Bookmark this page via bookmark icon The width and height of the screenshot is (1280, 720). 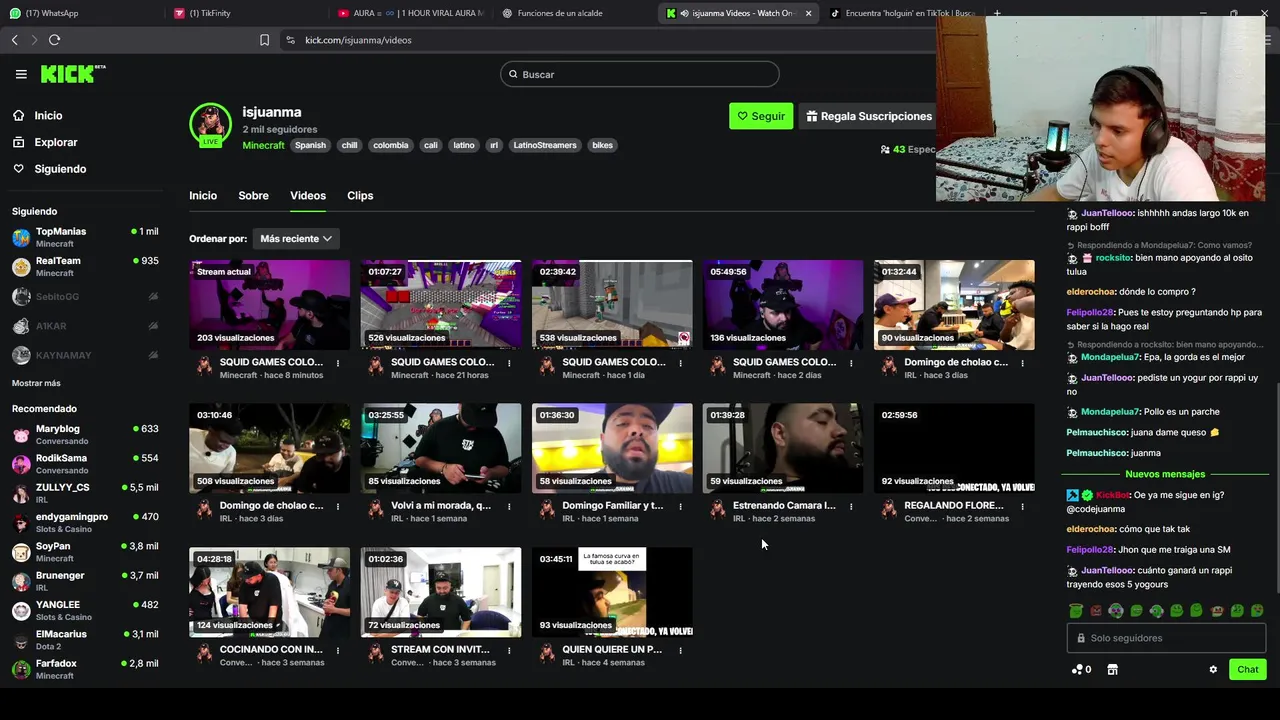click(x=264, y=40)
